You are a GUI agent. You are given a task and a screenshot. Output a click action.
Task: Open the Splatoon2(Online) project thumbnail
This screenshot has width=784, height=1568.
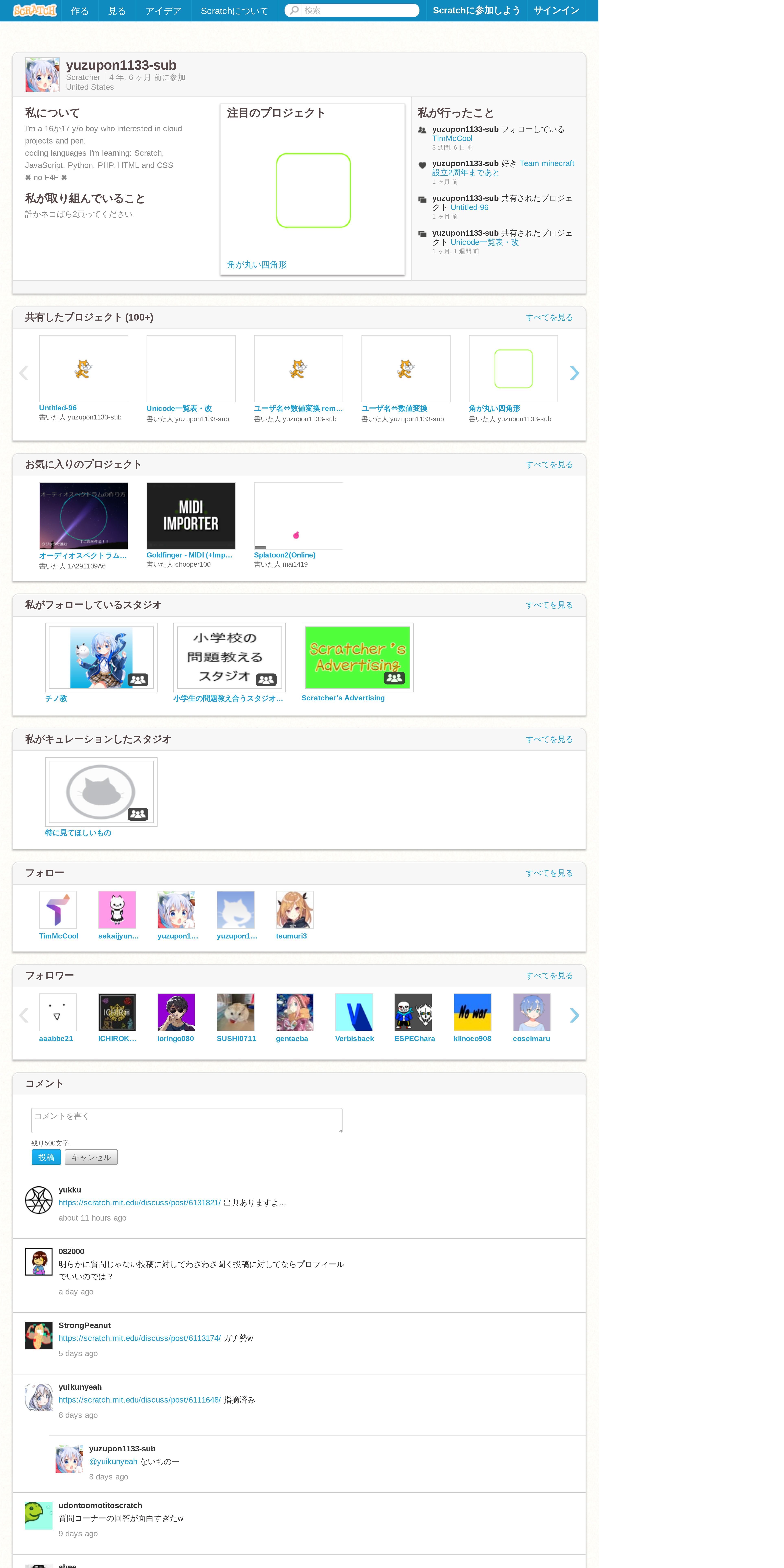(298, 516)
